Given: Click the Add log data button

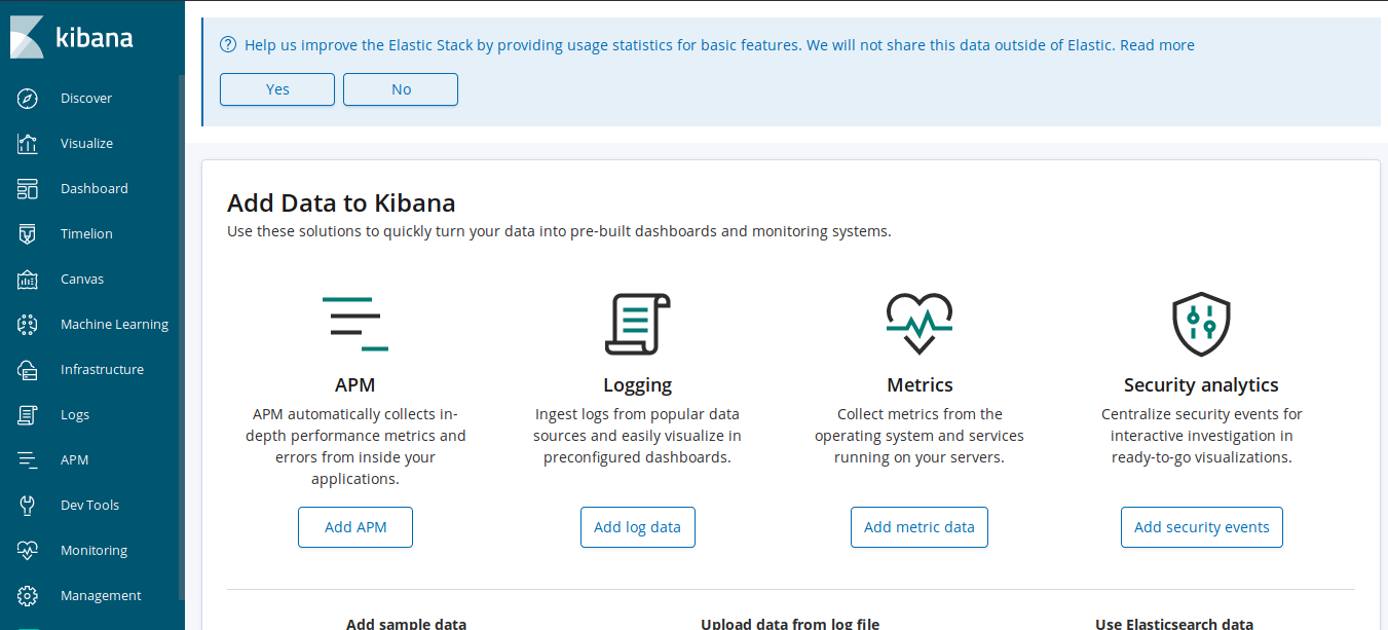Looking at the screenshot, I should (x=638, y=527).
